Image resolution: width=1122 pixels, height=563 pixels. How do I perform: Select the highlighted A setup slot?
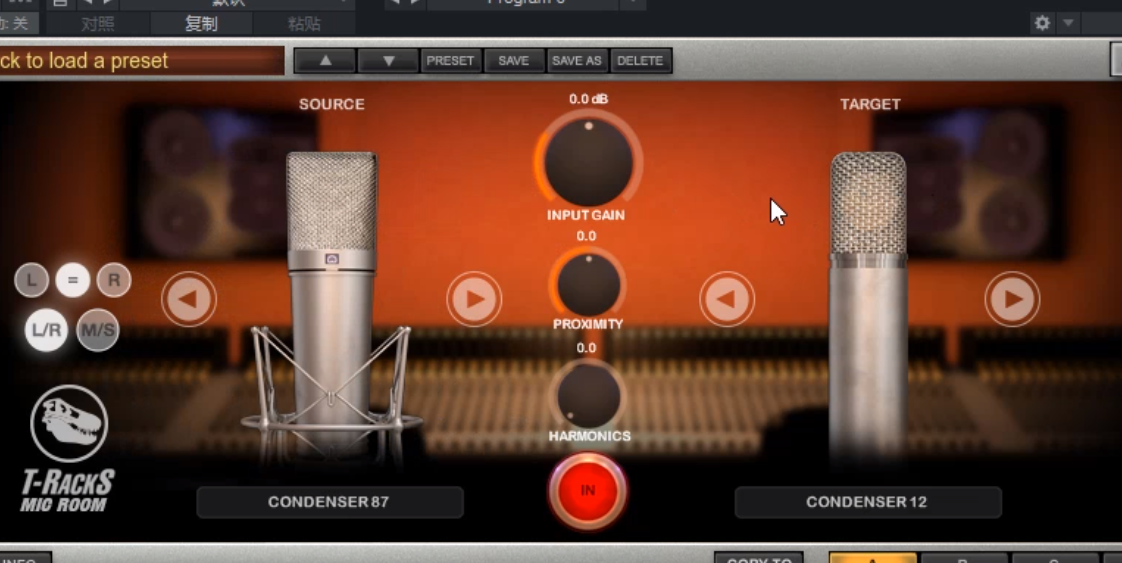coord(873,558)
